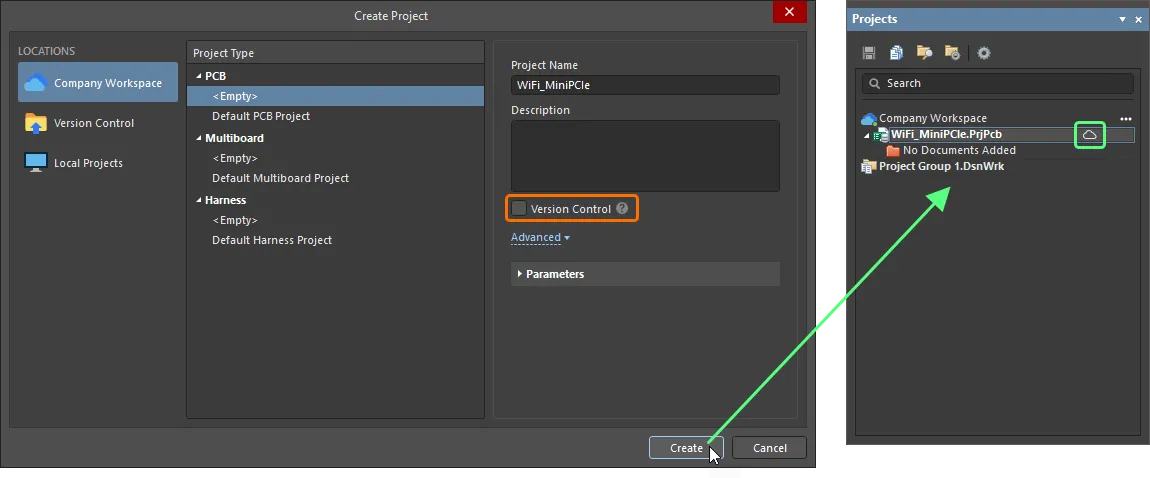Select No Documents Added entry

959,150
